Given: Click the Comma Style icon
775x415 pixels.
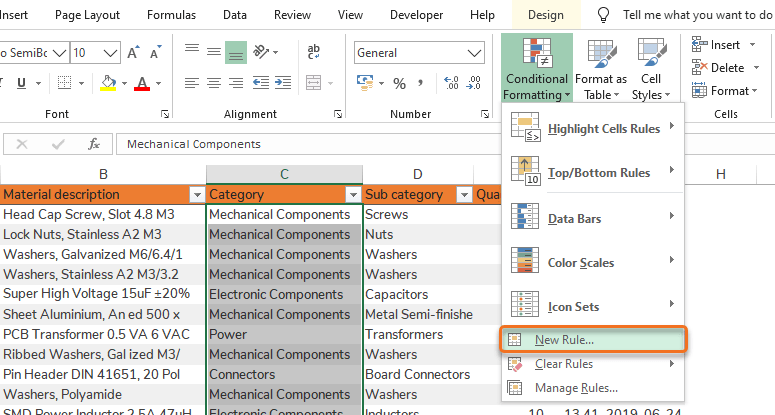Looking at the screenshot, I should pos(423,83).
